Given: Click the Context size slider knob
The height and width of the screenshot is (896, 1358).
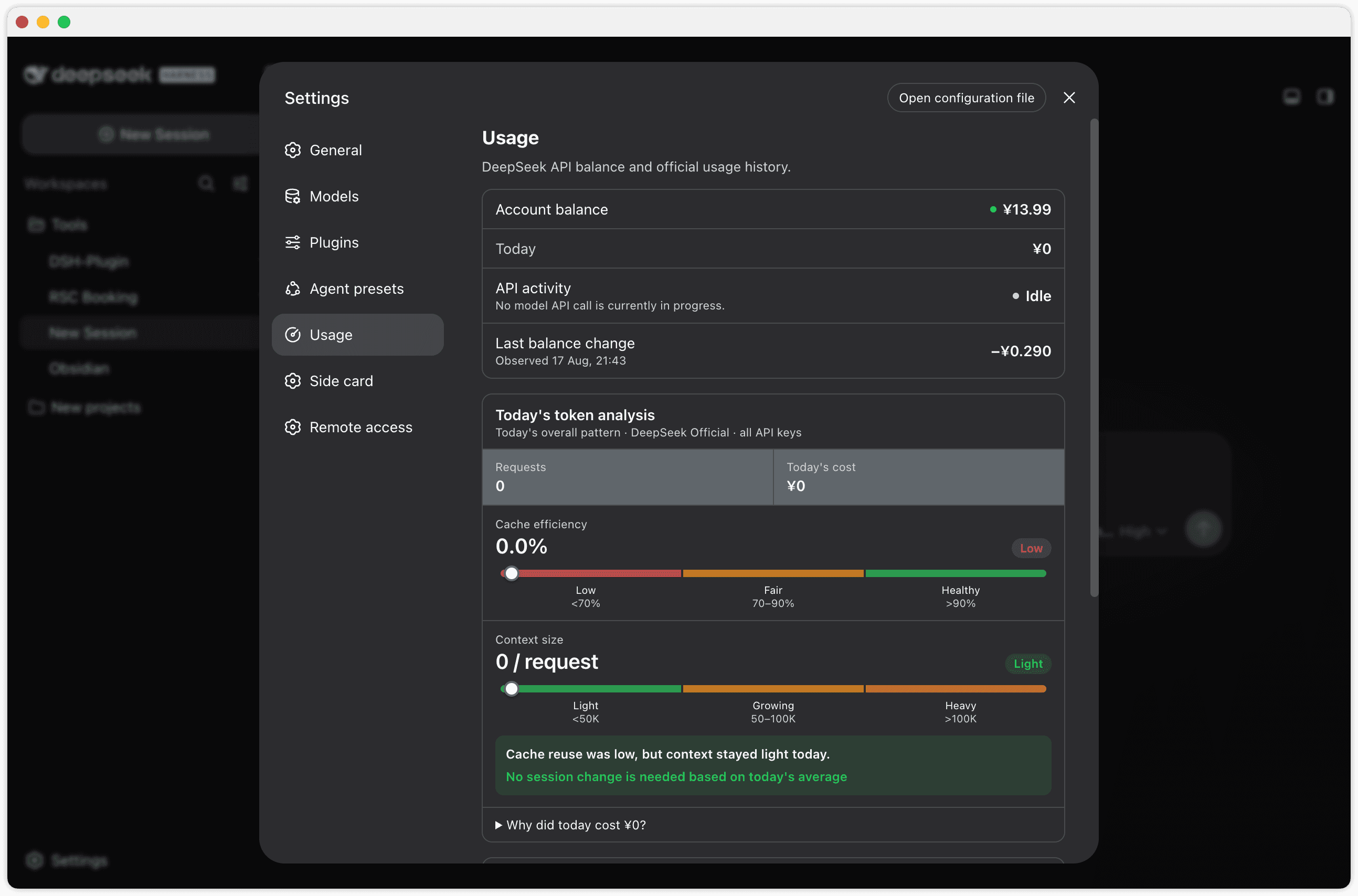Looking at the screenshot, I should [512, 689].
